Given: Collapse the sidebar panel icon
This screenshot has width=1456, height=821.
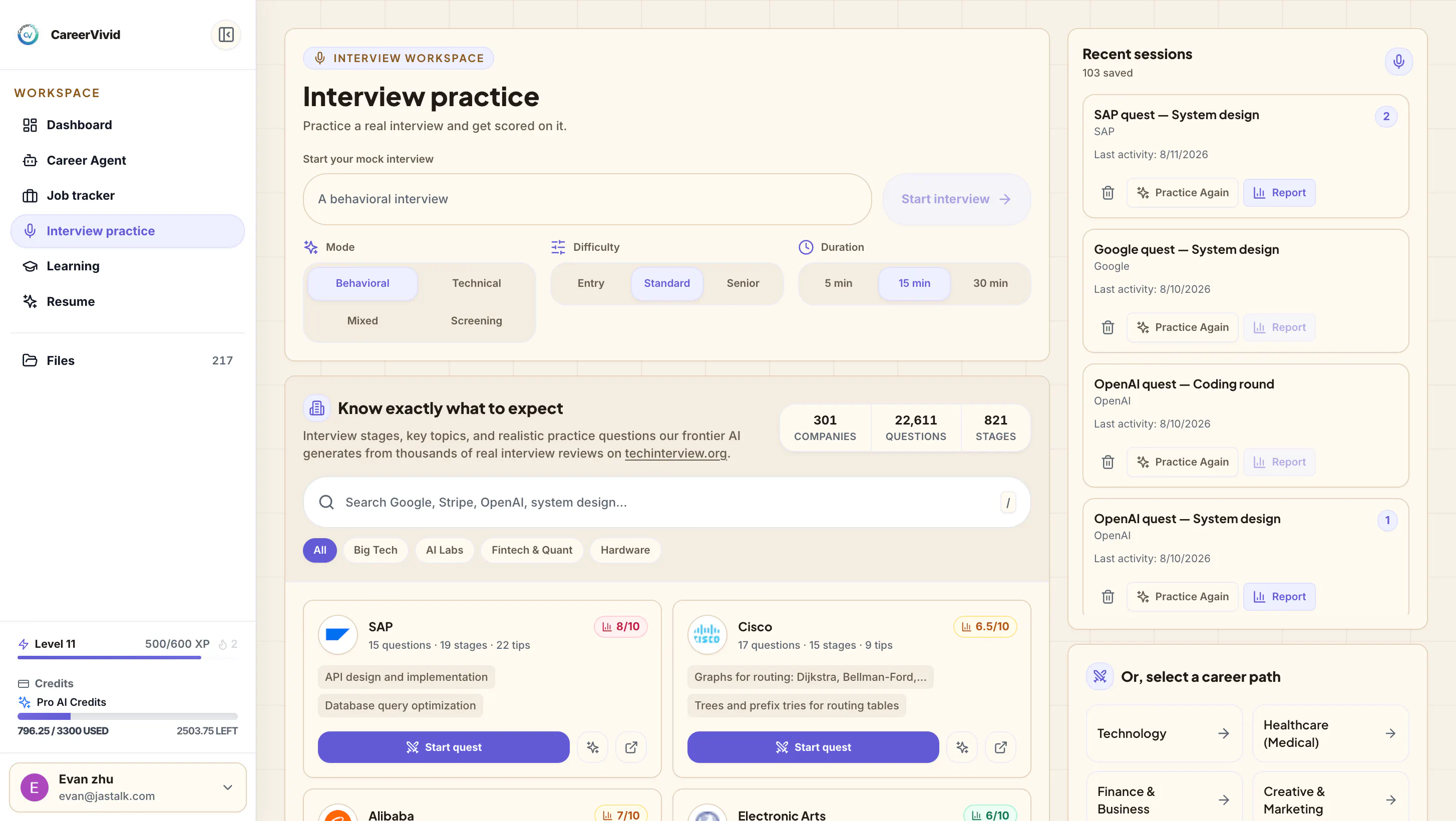Looking at the screenshot, I should tap(226, 35).
